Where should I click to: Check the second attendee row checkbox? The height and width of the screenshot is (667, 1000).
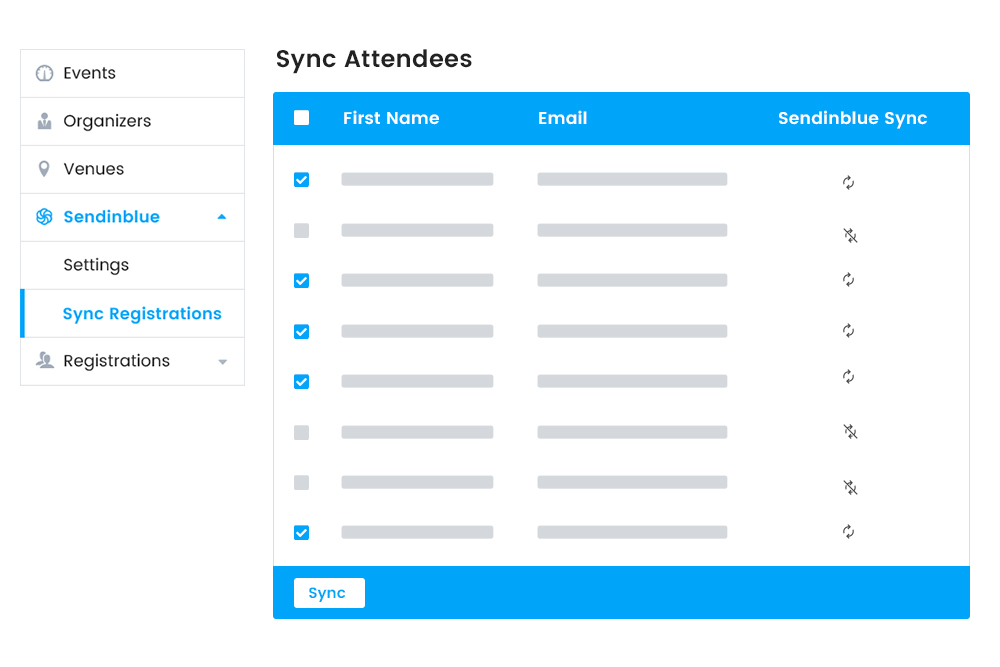(x=302, y=231)
